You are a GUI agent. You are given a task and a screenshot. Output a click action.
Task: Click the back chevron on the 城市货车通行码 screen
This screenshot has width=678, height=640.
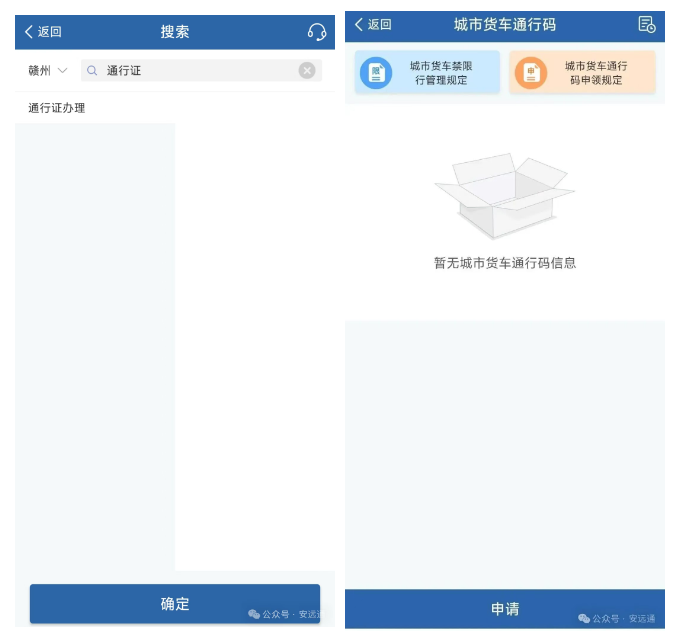[x=359, y=25]
